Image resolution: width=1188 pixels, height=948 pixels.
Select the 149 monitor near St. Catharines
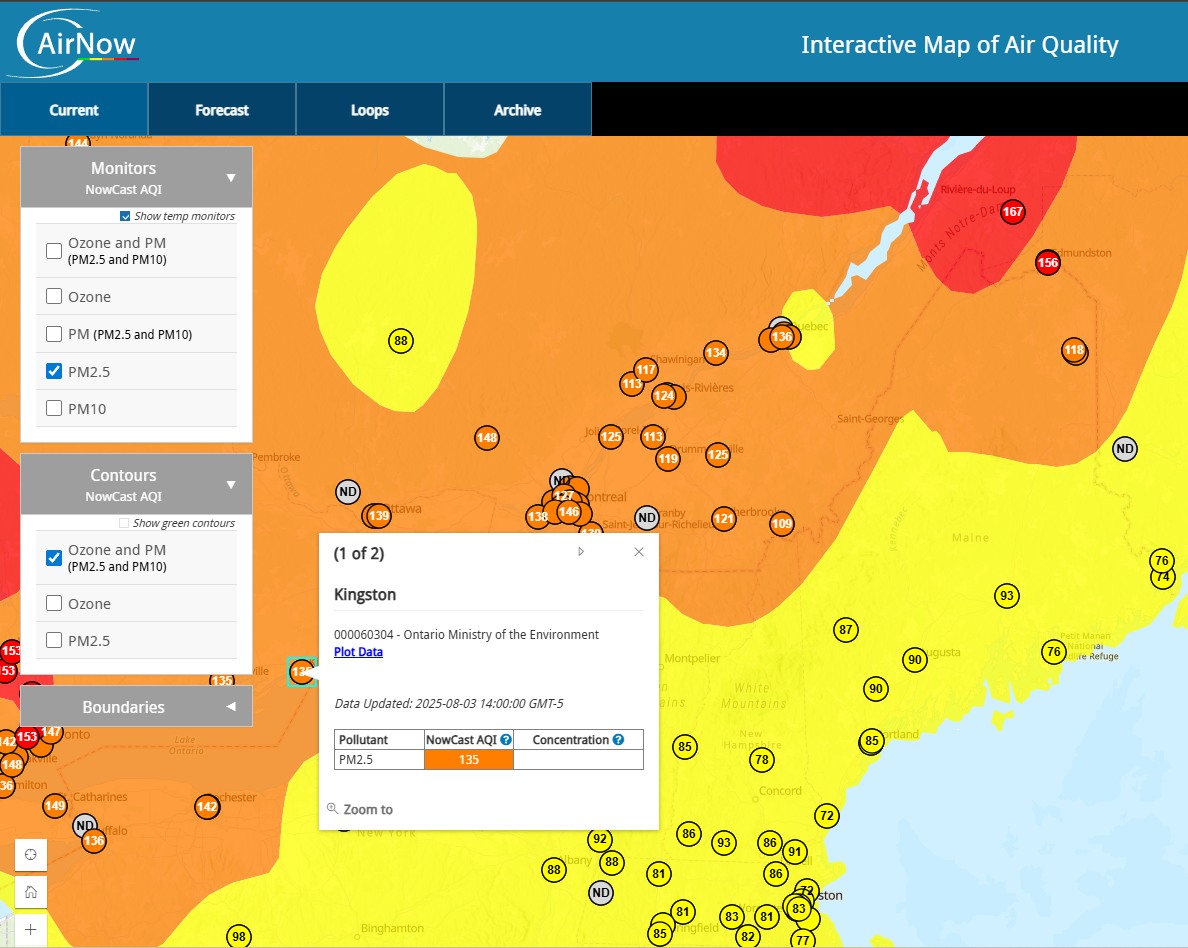tap(55, 806)
